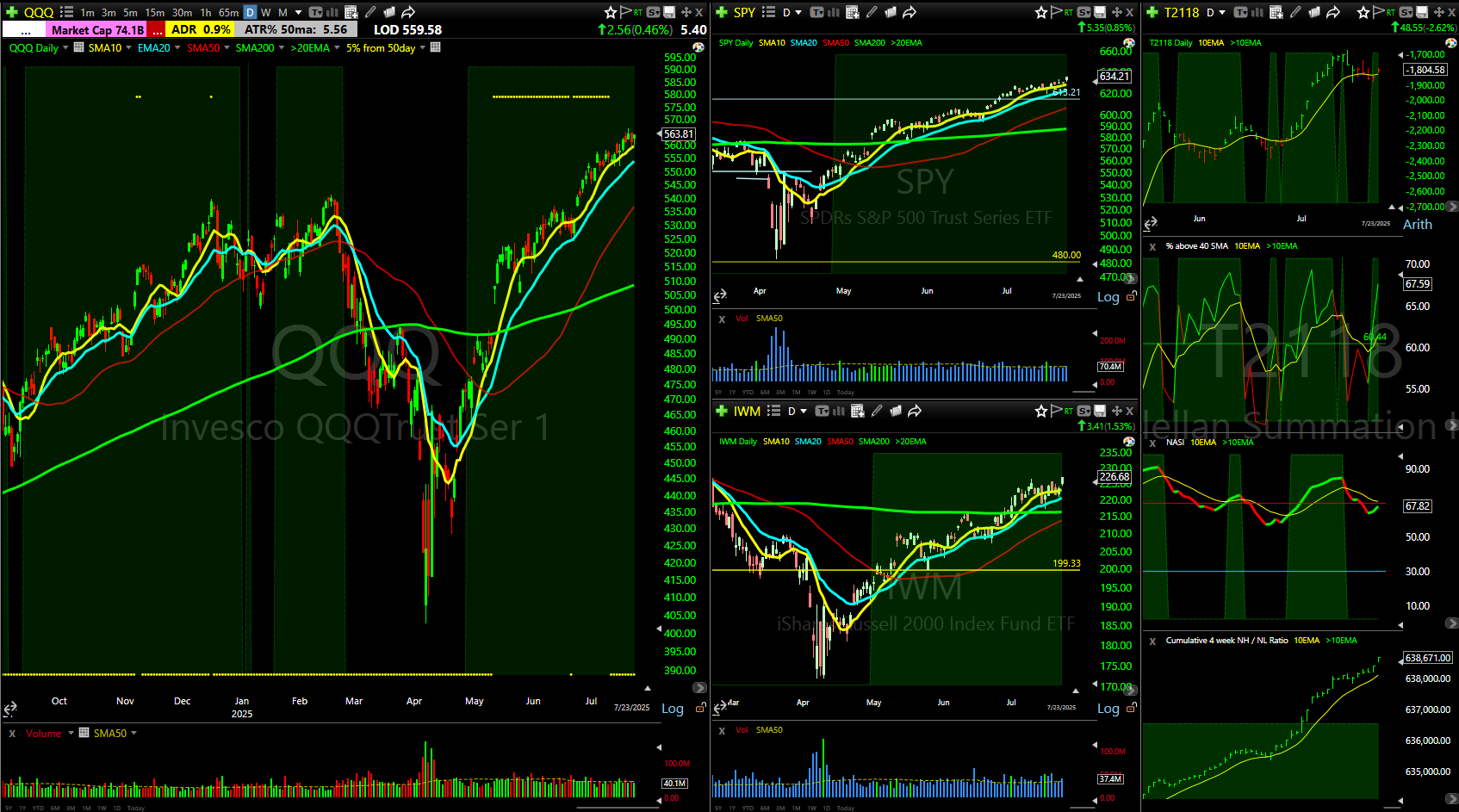Switch QQQ chart to 1h timeframe
The image size is (1459, 812).
point(205,13)
